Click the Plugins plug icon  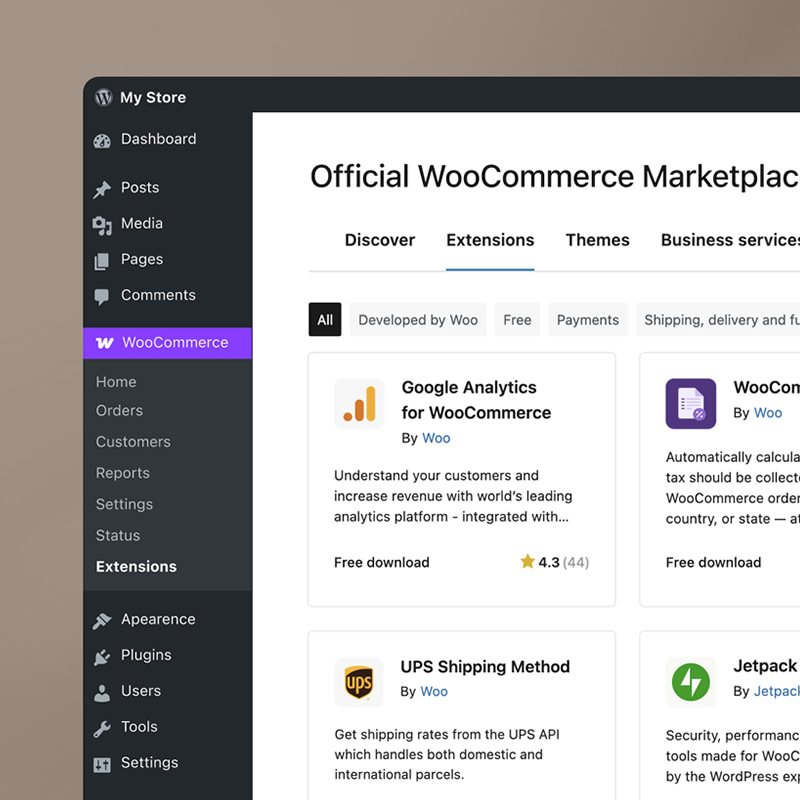pos(102,656)
